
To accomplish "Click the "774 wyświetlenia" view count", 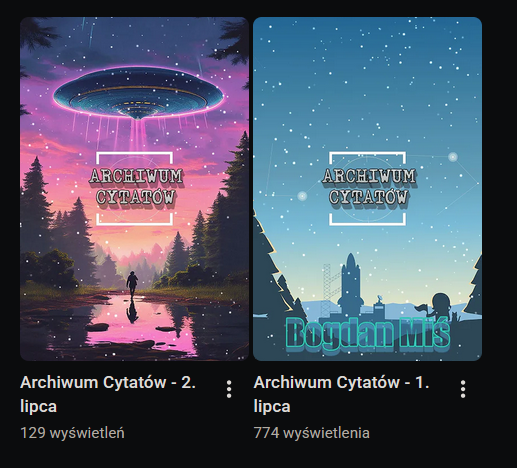I will [x=311, y=433].
